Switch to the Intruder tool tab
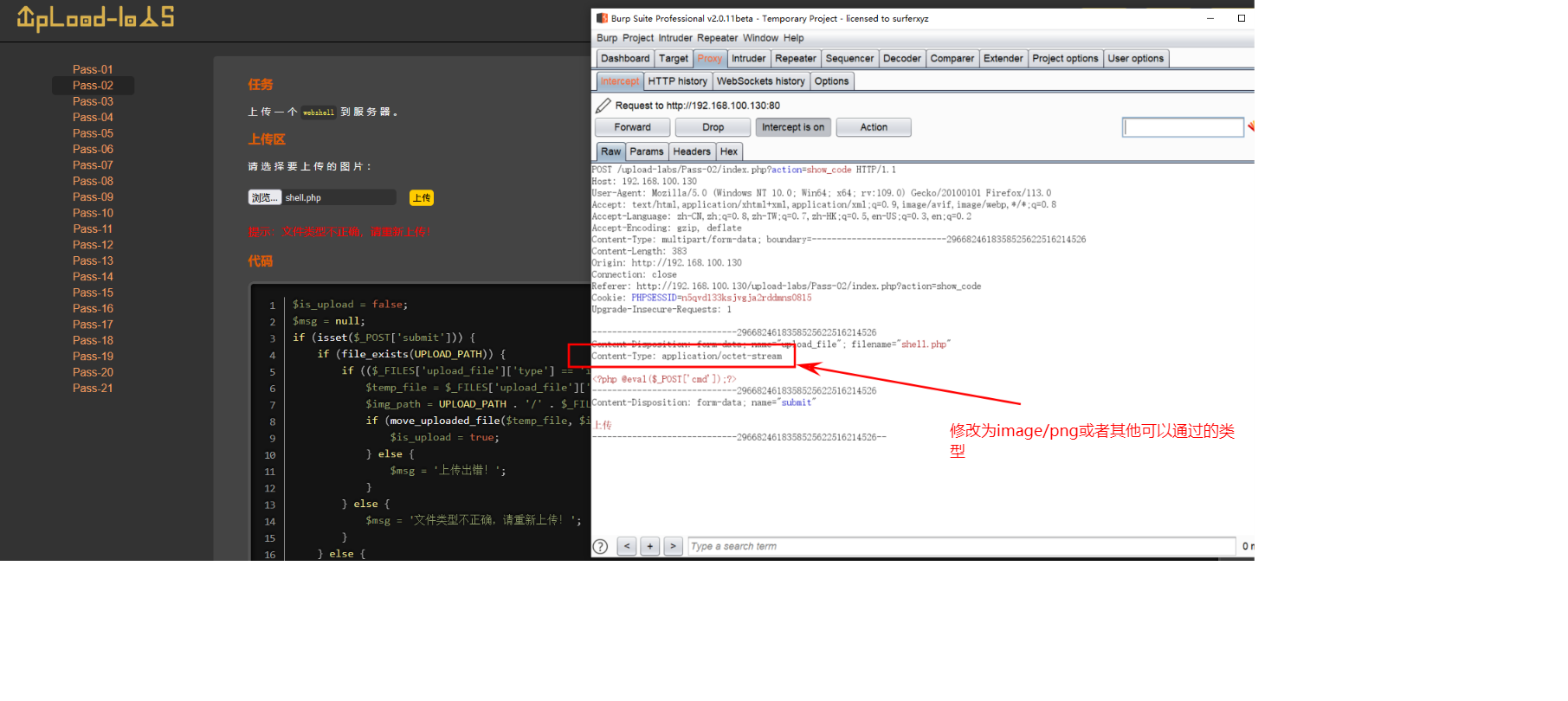Screen dimensions: 1568x701 (x=748, y=59)
